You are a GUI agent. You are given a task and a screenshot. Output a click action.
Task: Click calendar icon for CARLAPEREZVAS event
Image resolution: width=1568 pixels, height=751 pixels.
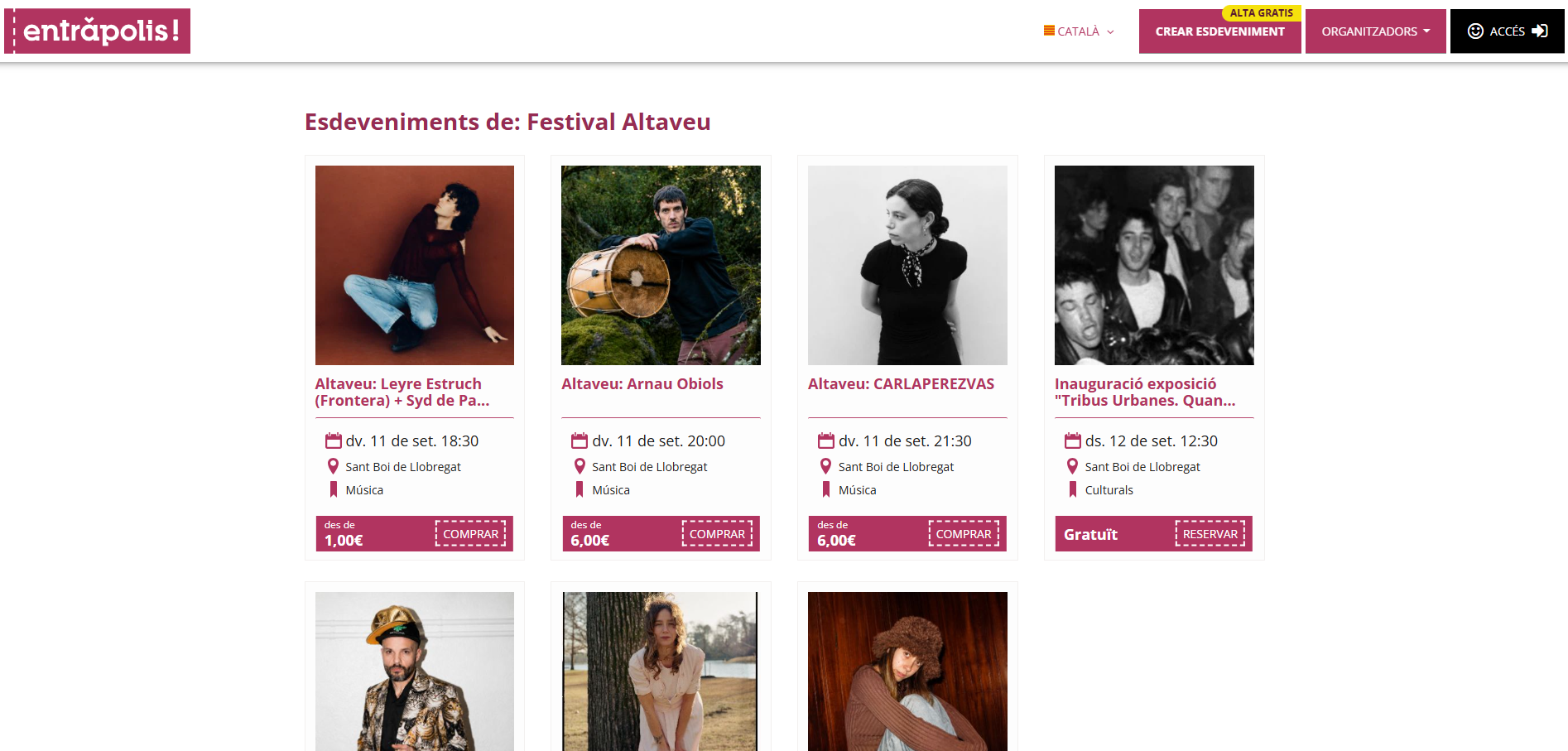[826, 440]
